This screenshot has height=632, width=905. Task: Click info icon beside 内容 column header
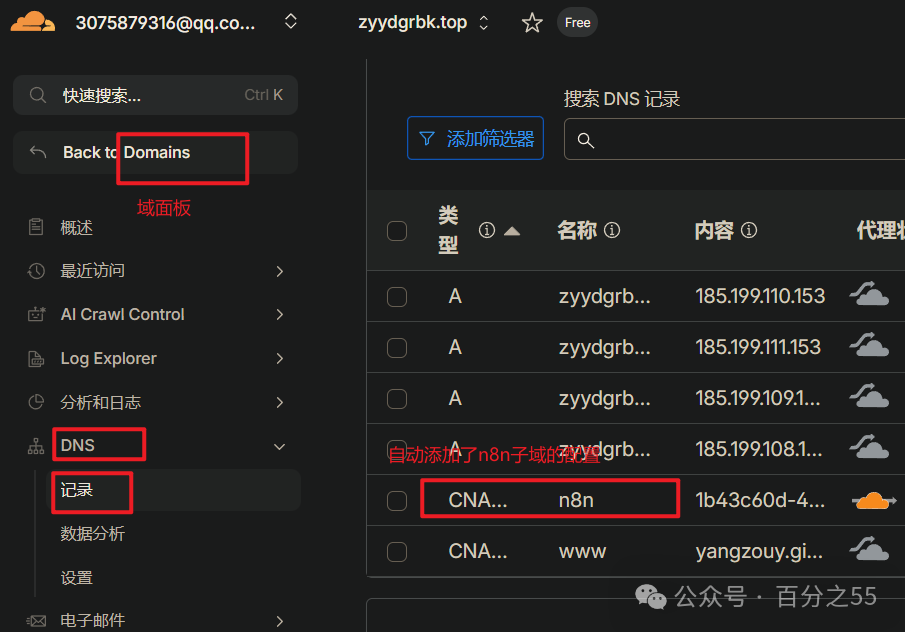pos(748,231)
